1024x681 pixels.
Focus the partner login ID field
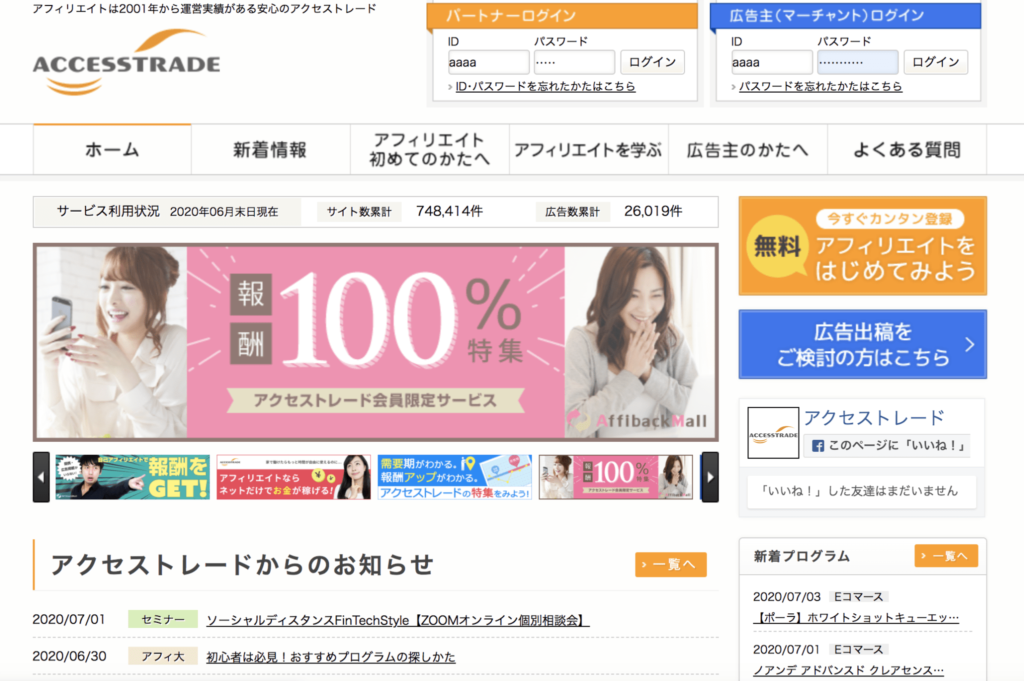tap(488, 63)
